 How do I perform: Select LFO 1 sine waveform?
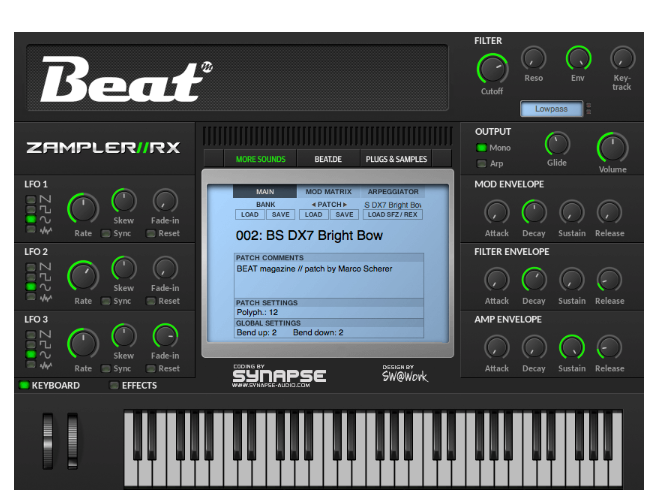(x=31, y=219)
